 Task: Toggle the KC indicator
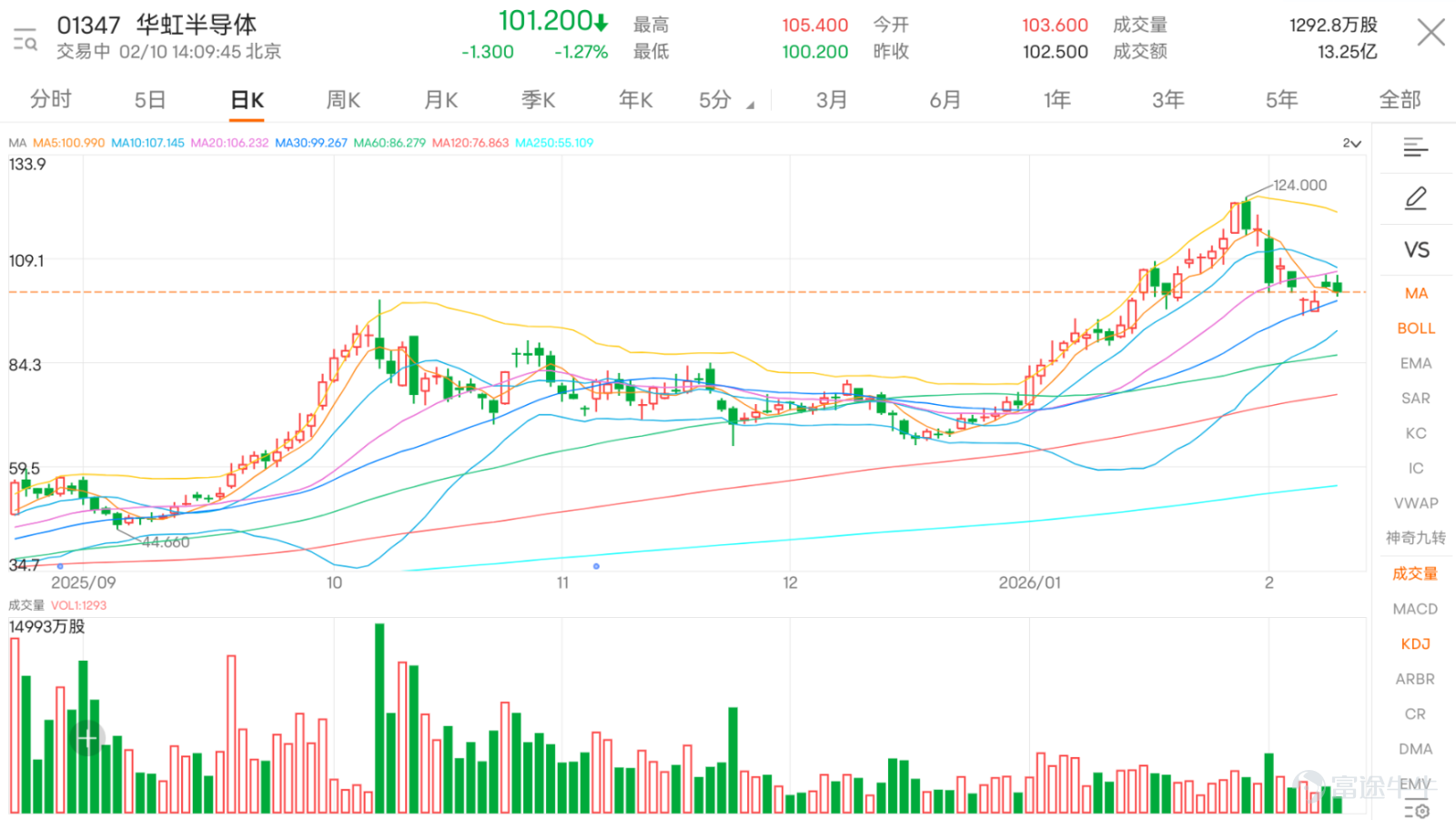pyautogui.click(x=1416, y=433)
